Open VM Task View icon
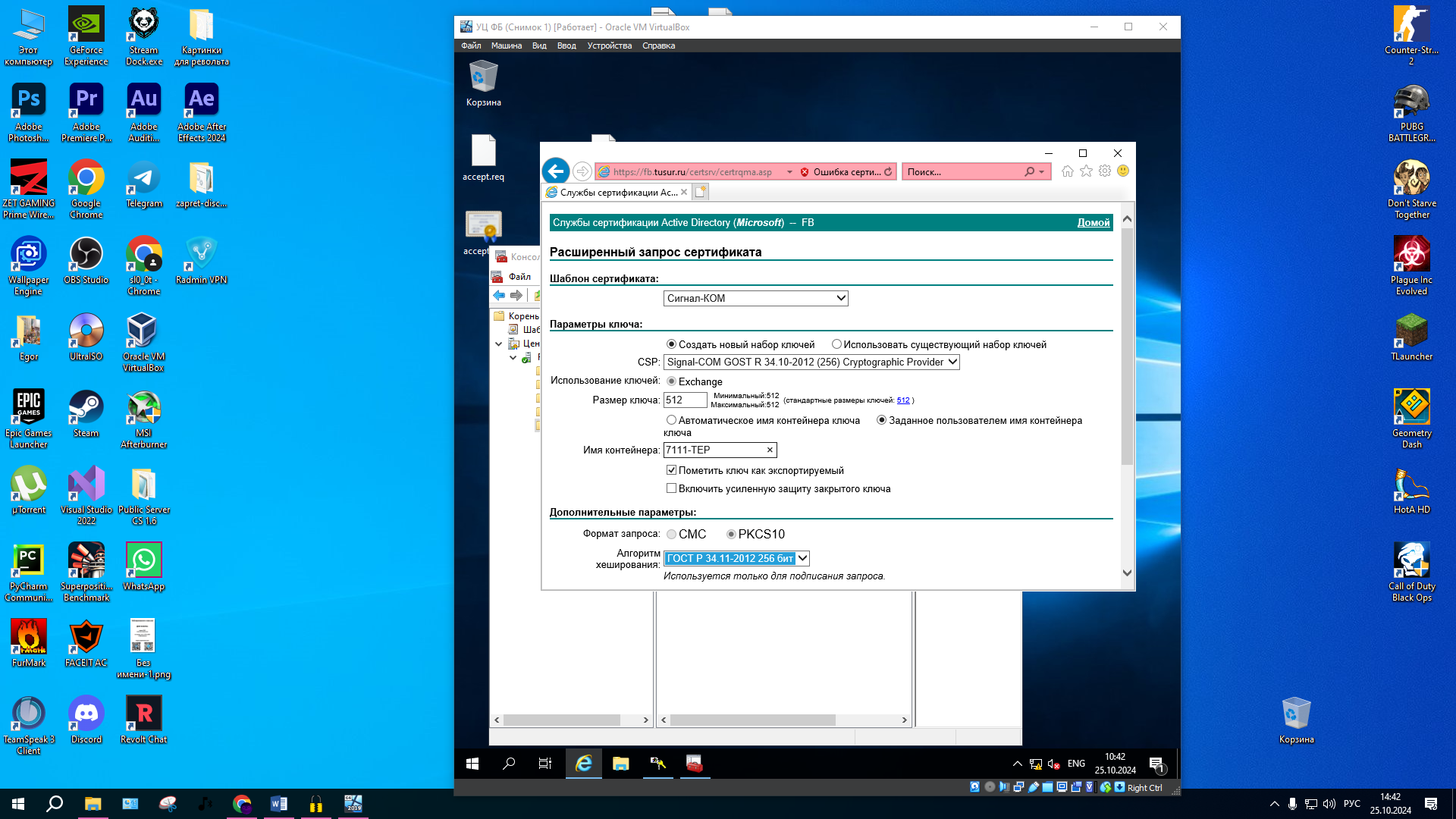The image size is (1456, 819). (x=545, y=764)
